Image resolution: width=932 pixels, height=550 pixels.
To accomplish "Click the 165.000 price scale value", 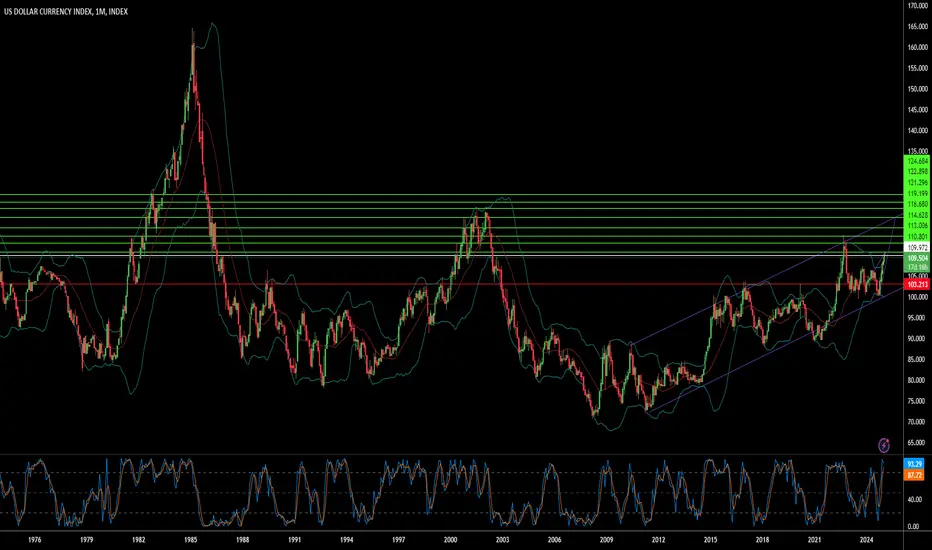I will [x=918, y=27].
